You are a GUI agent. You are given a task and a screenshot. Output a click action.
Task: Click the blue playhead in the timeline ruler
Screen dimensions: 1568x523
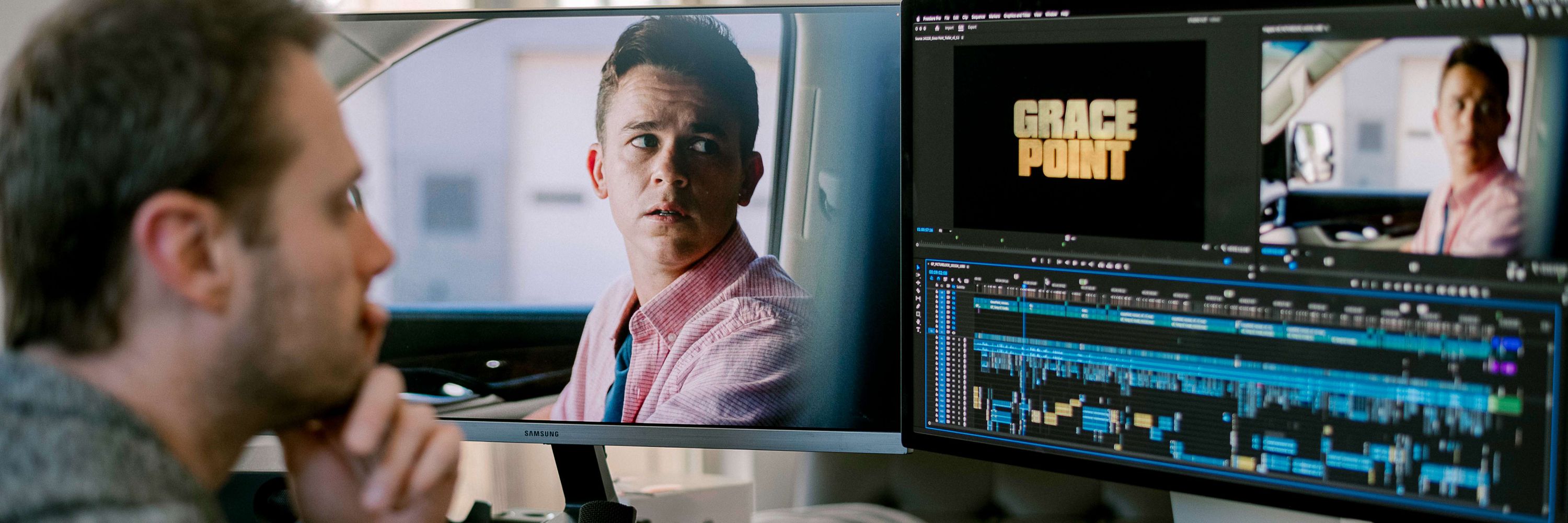[x=1025, y=286]
